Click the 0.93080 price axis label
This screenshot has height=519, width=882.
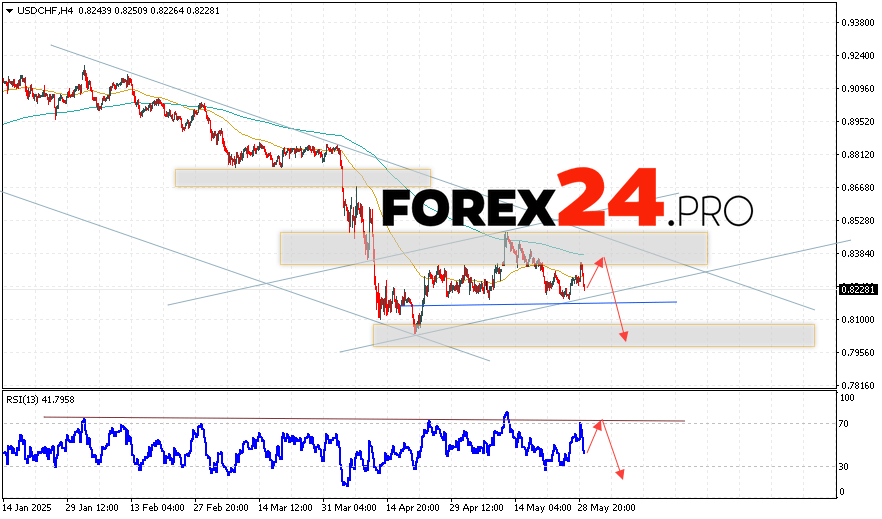tap(856, 22)
